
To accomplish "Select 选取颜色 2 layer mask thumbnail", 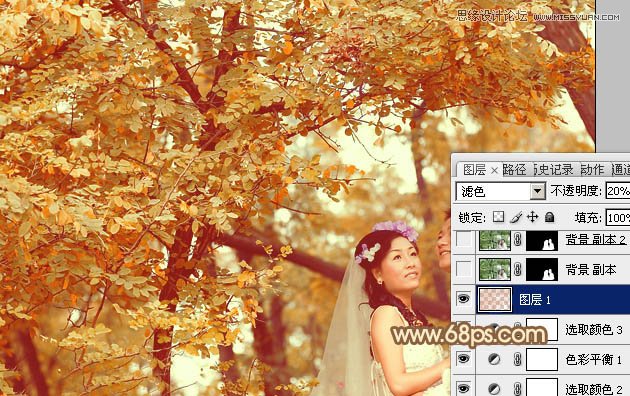I will pos(542,387).
